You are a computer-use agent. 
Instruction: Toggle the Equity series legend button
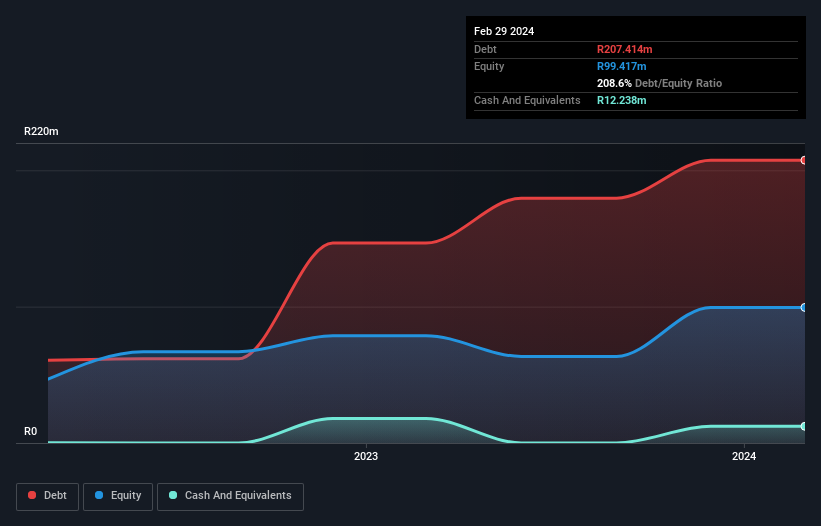[118, 496]
